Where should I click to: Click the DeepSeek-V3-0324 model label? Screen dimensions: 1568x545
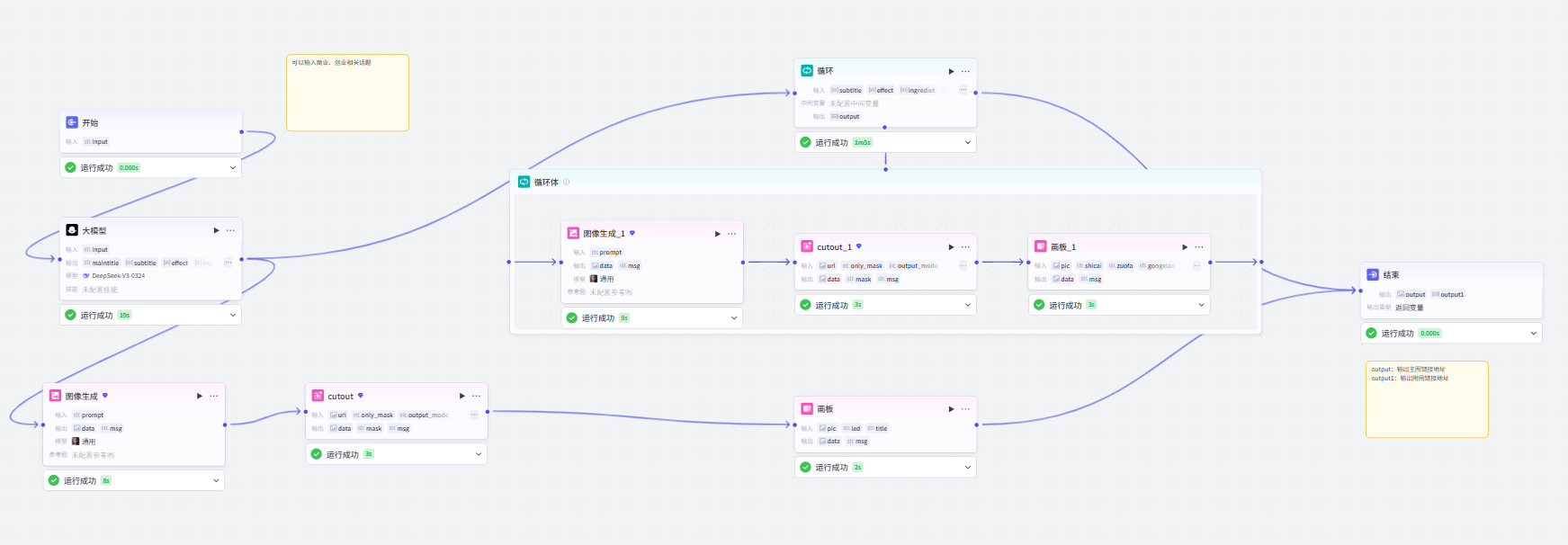118,276
